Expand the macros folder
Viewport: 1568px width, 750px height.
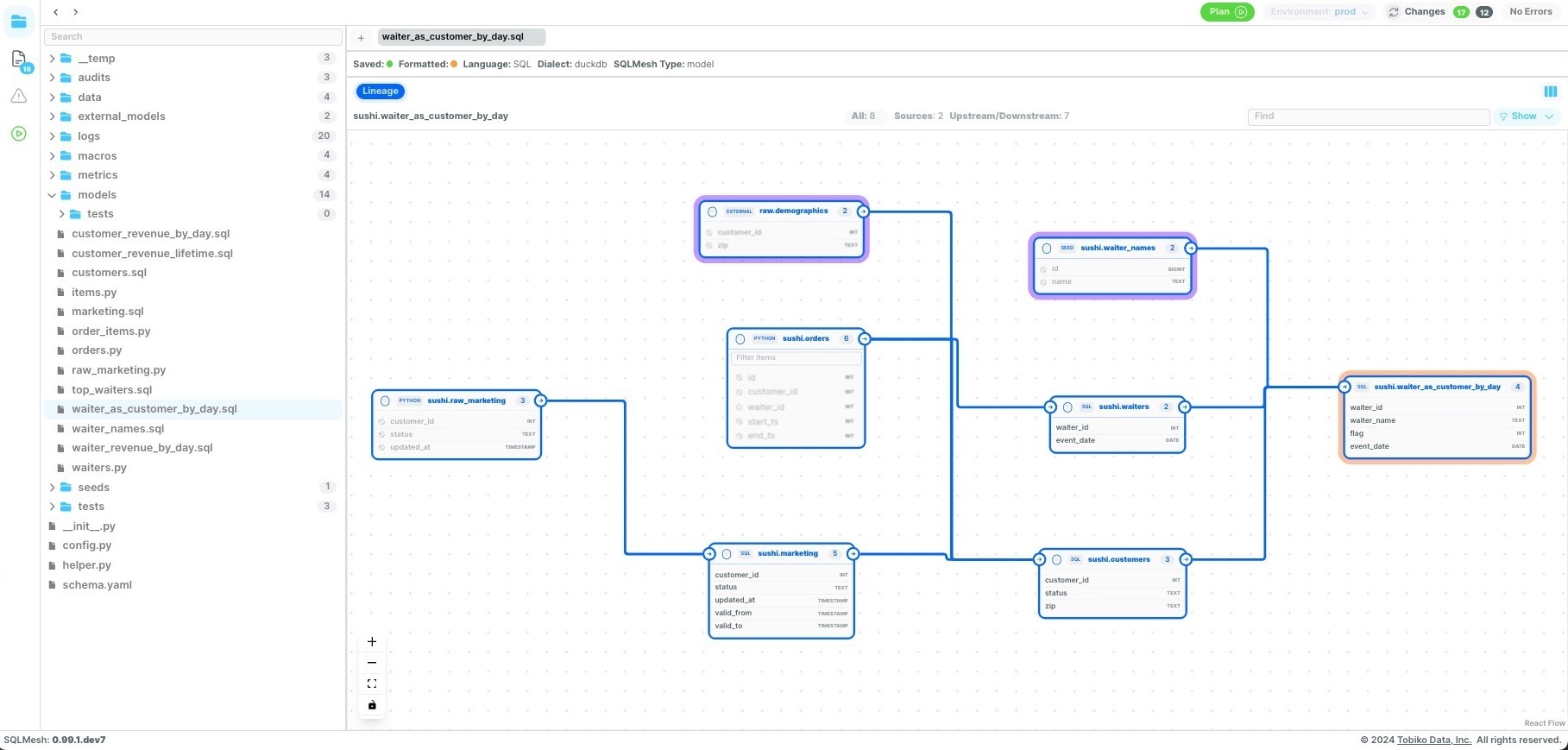[x=52, y=155]
